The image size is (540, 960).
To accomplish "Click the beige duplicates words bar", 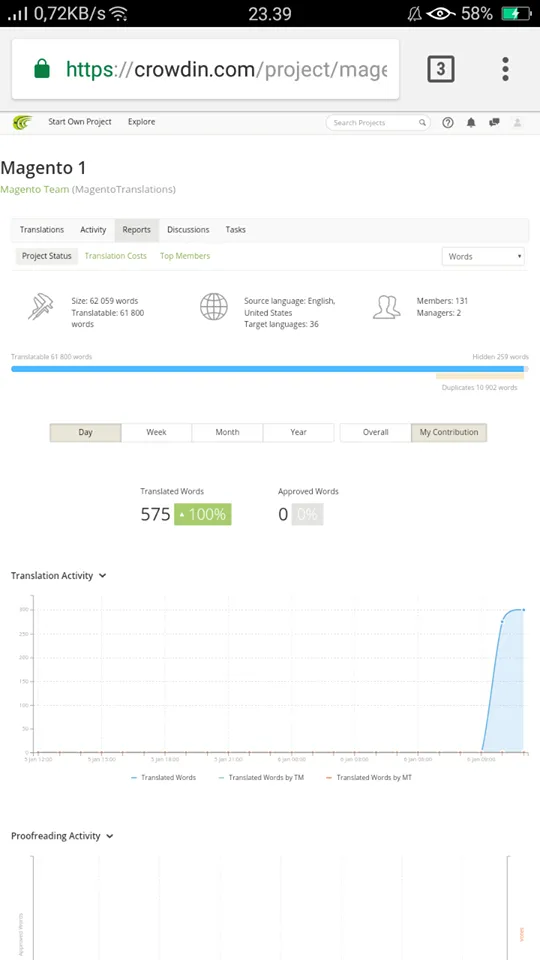I will pyautogui.click(x=480, y=377).
